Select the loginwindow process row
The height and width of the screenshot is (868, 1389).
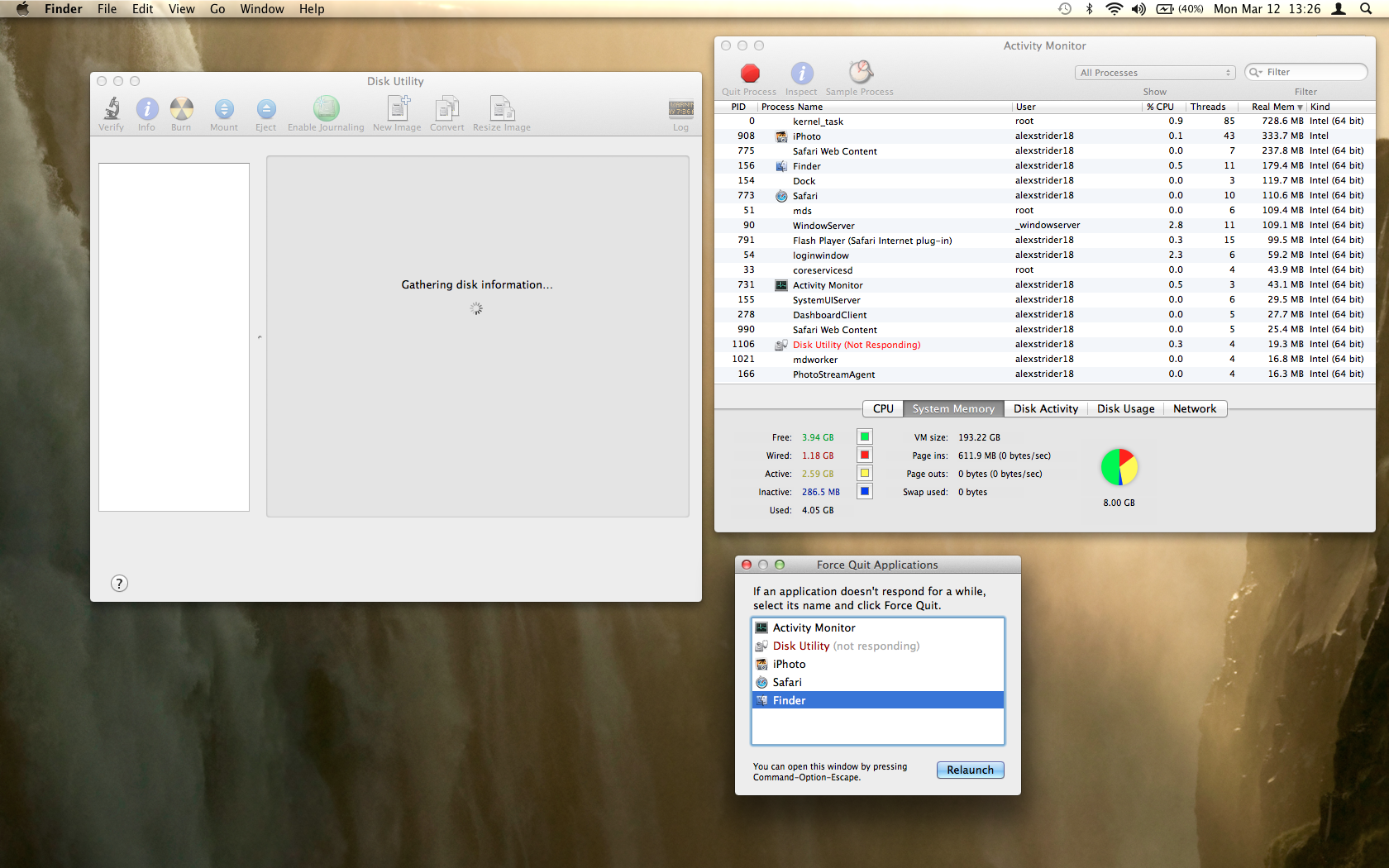(x=1044, y=255)
